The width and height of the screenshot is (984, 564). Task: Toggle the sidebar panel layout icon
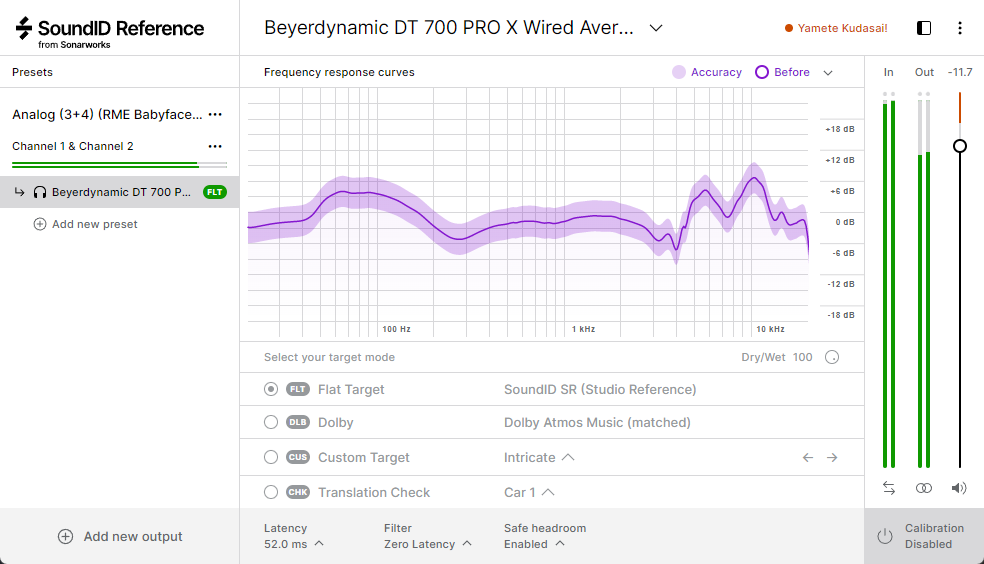click(924, 28)
